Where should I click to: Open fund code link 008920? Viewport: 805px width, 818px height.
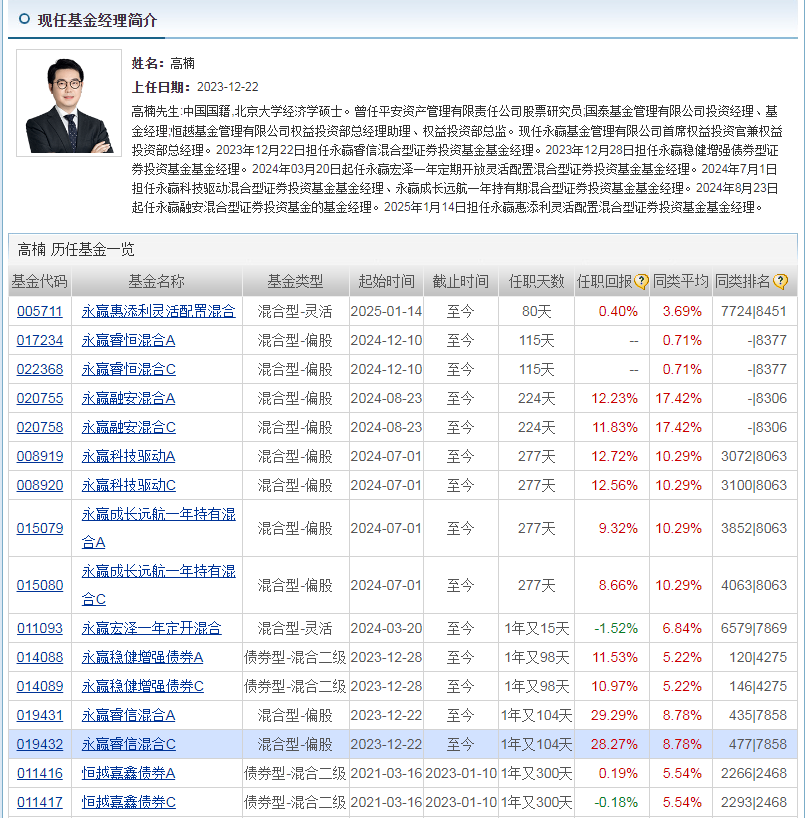[40, 485]
